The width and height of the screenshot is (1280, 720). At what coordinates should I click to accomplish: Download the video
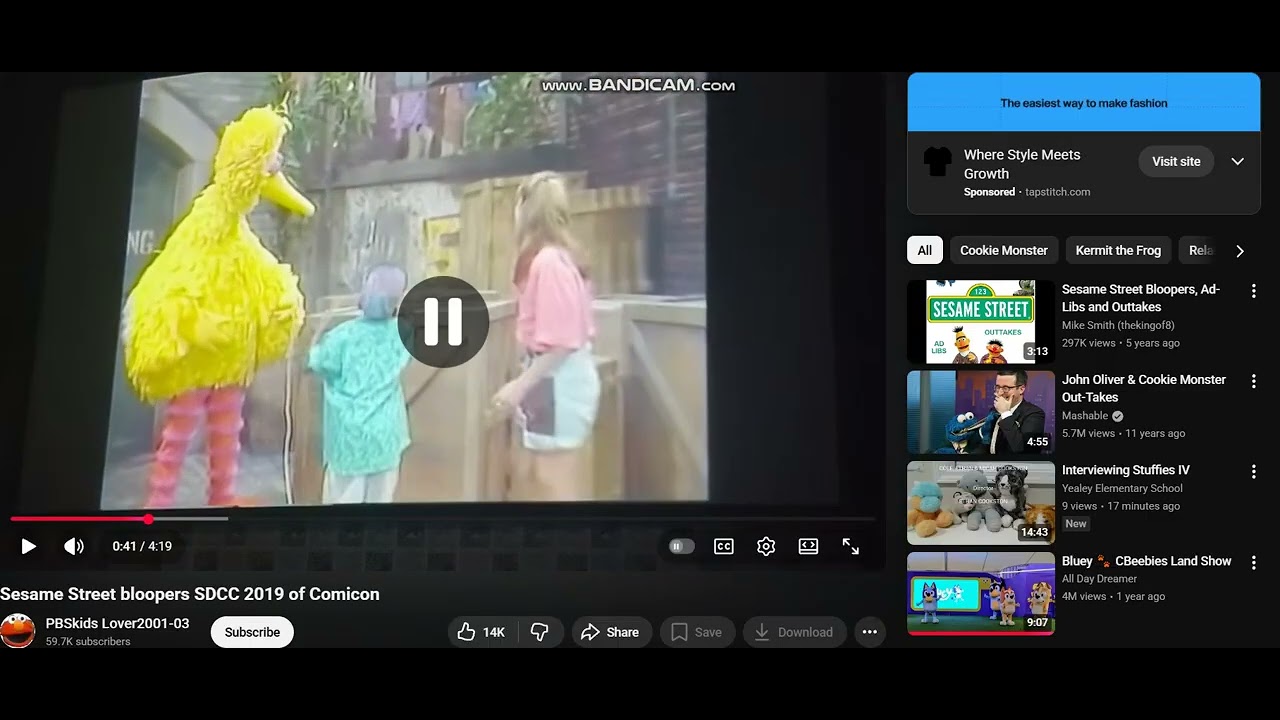[x=795, y=632]
